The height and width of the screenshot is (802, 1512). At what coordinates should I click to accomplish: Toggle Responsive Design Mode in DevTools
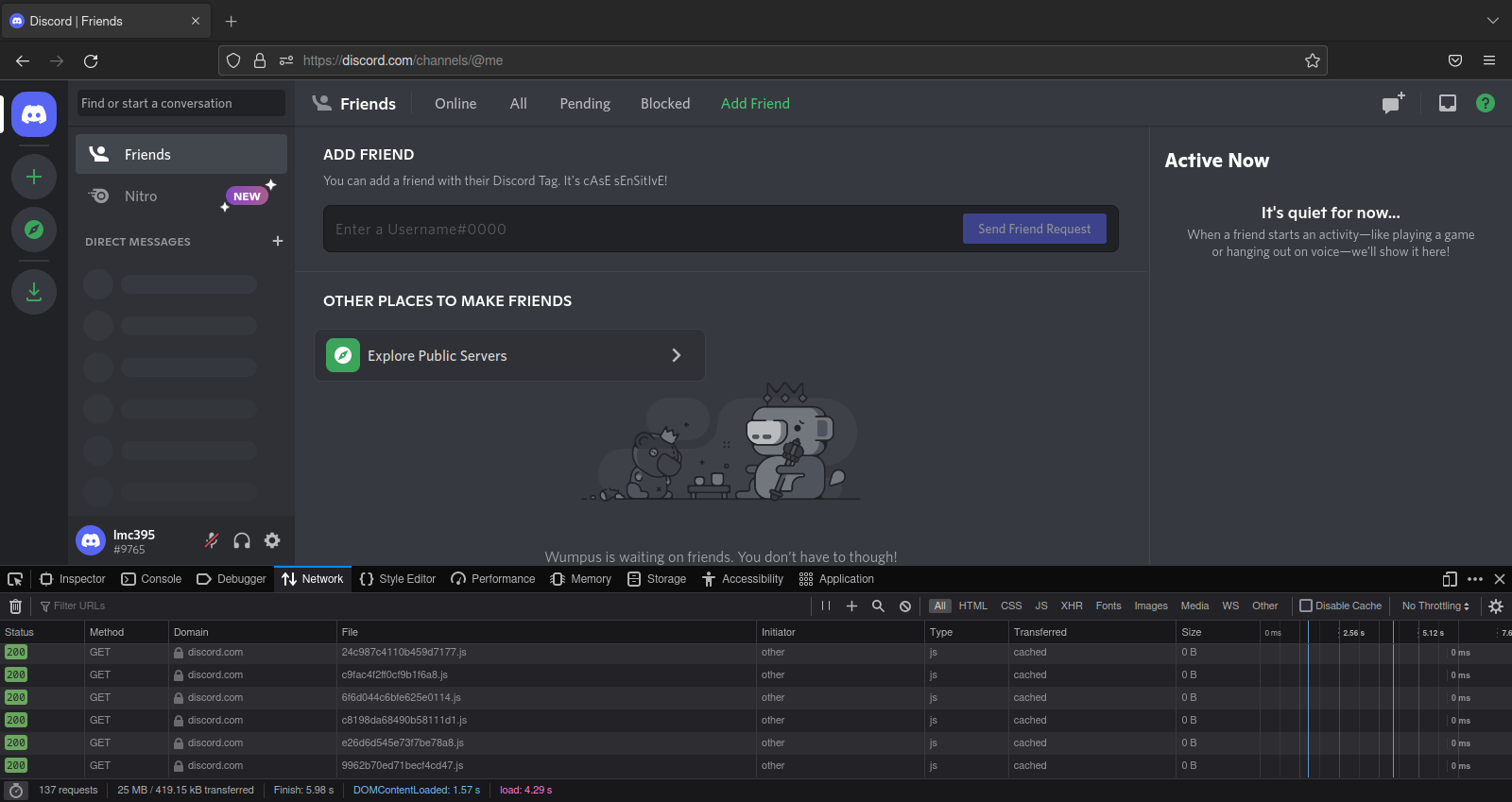coord(1451,579)
